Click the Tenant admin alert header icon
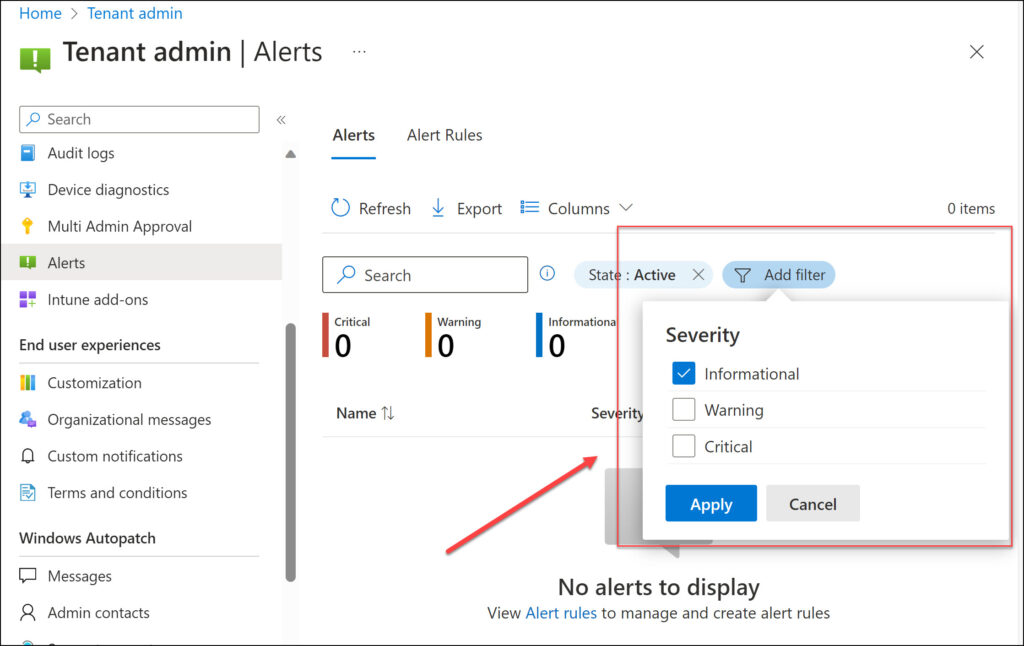1024x646 pixels. pyautogui.click(x=35, y=59)
